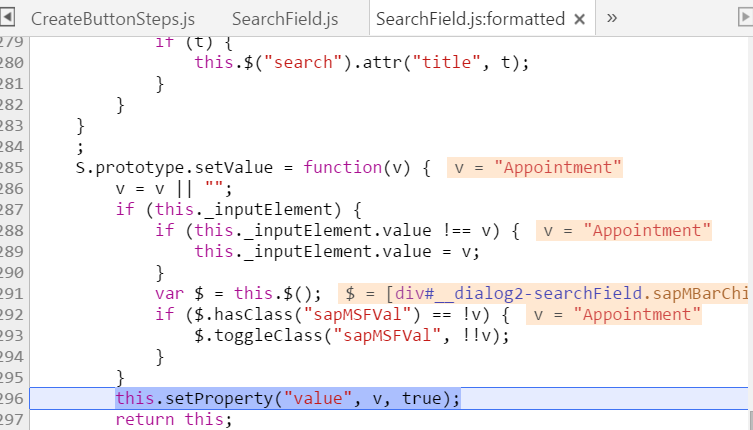Image resolution: width=753 pixels, height=430 pixels.
Task: Set breakpoint on line 293 gutter
Action: tap(12, 336)
